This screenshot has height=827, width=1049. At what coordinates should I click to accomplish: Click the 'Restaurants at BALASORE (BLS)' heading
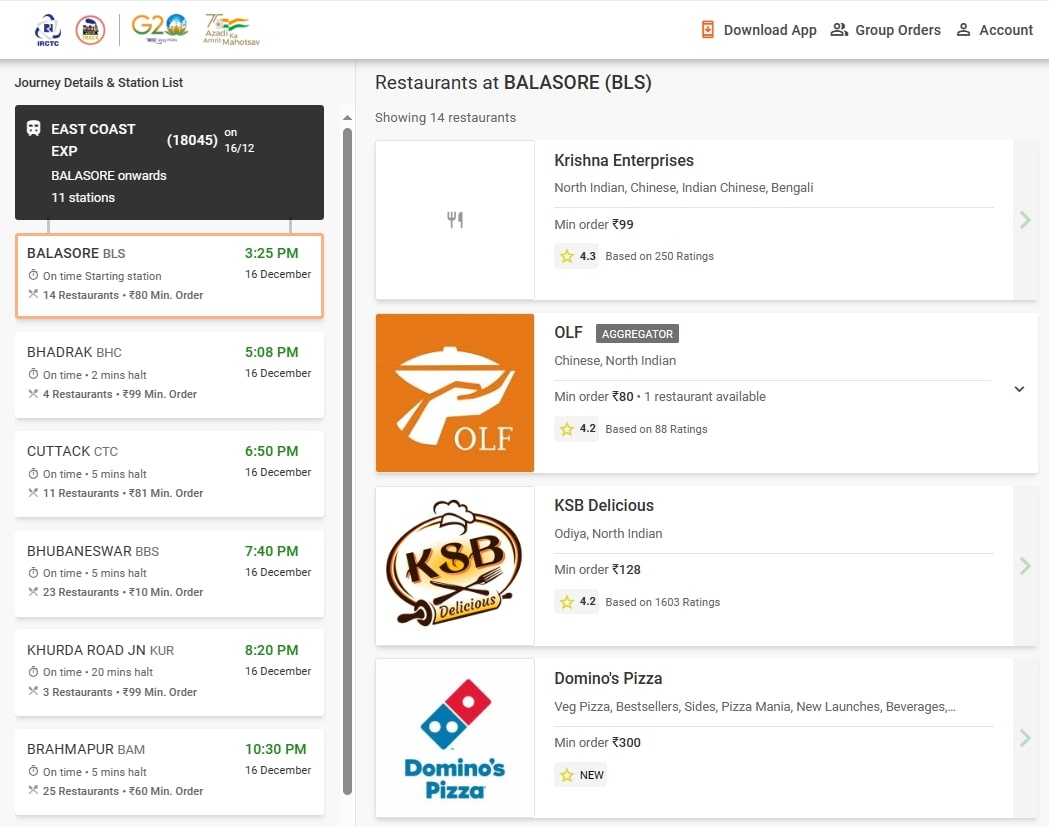coord(513,82)
